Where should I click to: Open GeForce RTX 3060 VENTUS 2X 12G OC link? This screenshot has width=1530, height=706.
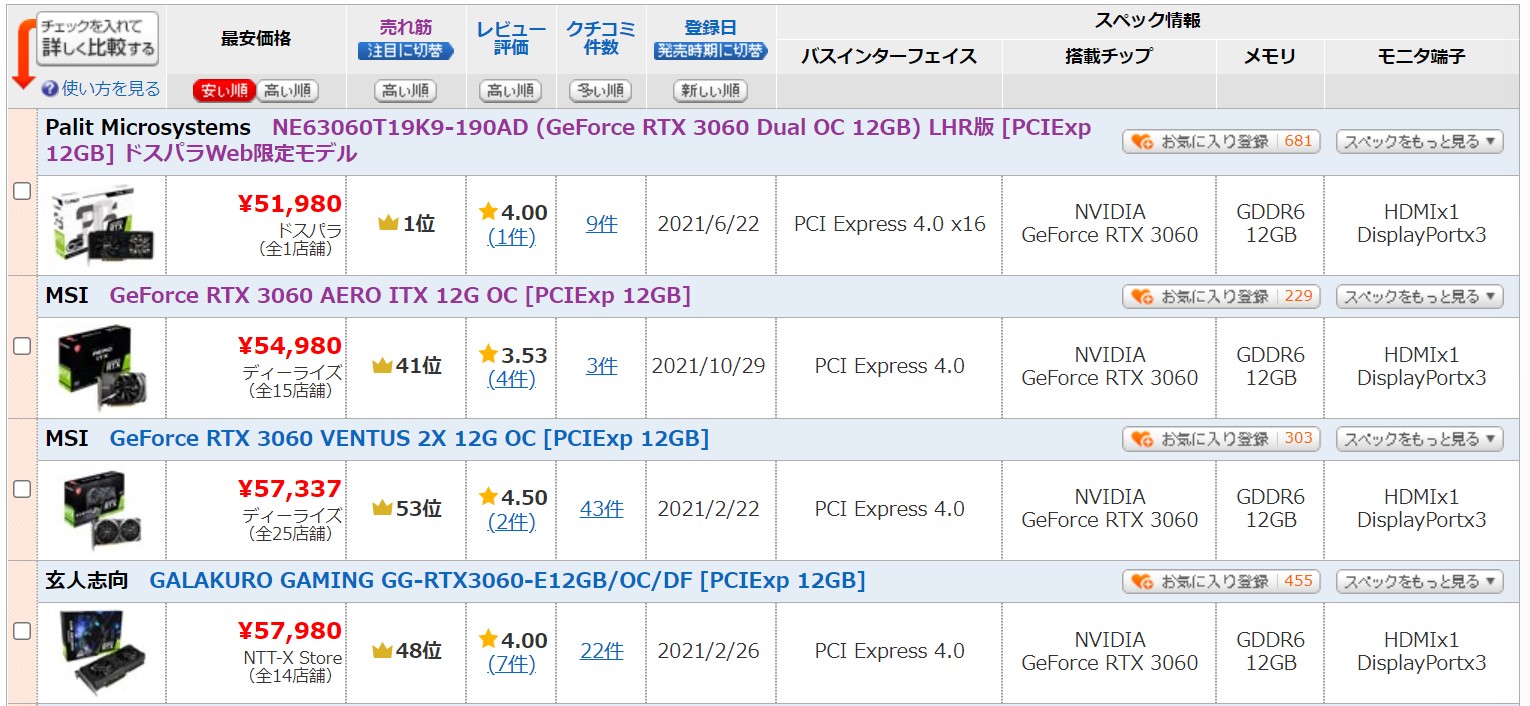[409, 438]
